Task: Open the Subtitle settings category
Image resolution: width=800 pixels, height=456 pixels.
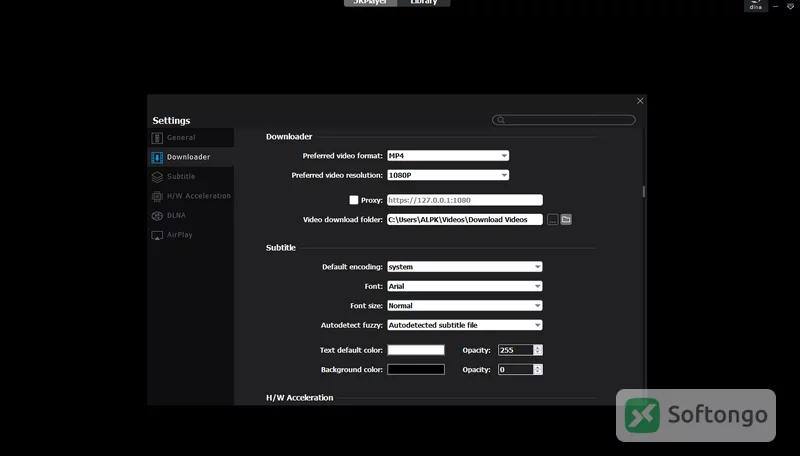Action: [191, 176]
